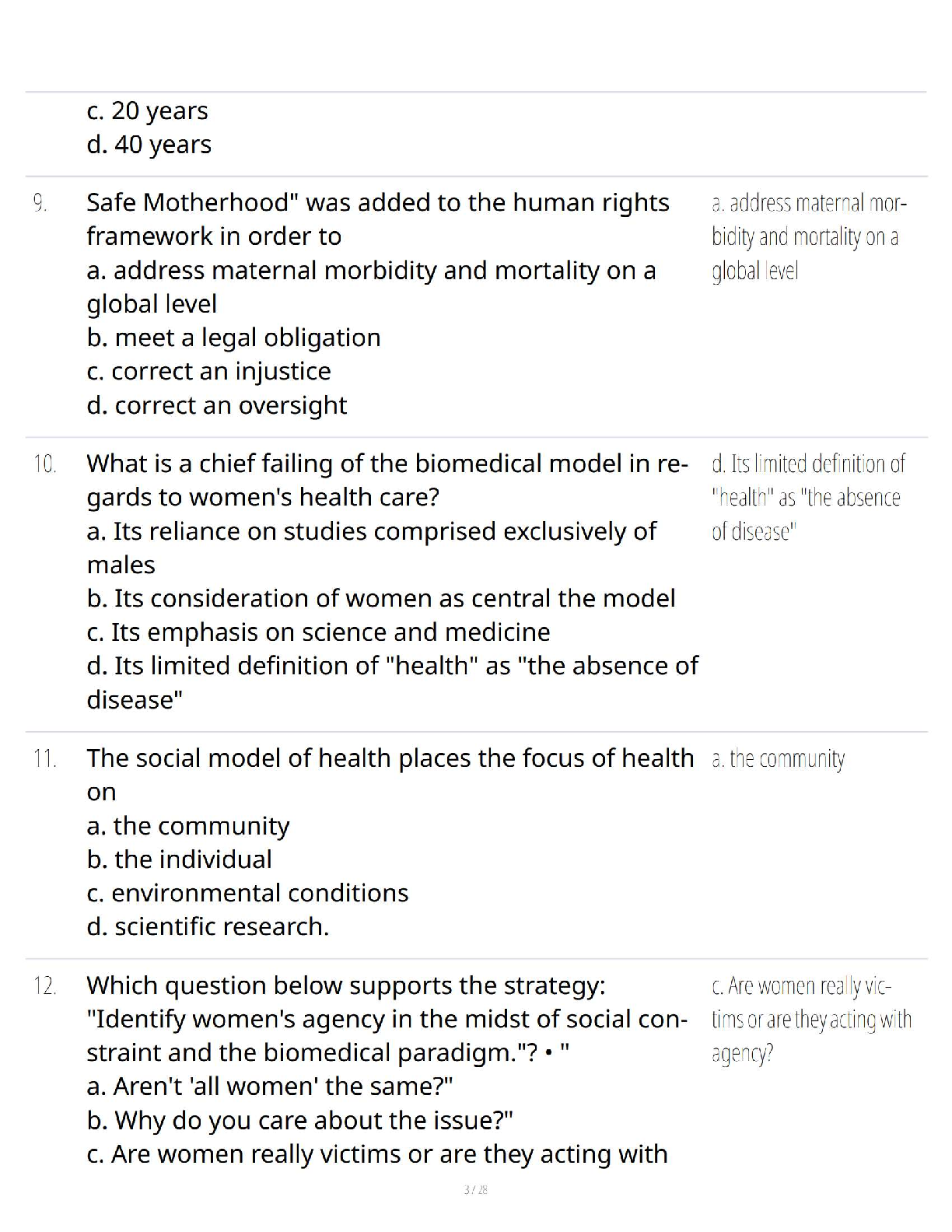Click question number 9
The height and width of the screenshot is (1232, 952).
coord(40,204)
